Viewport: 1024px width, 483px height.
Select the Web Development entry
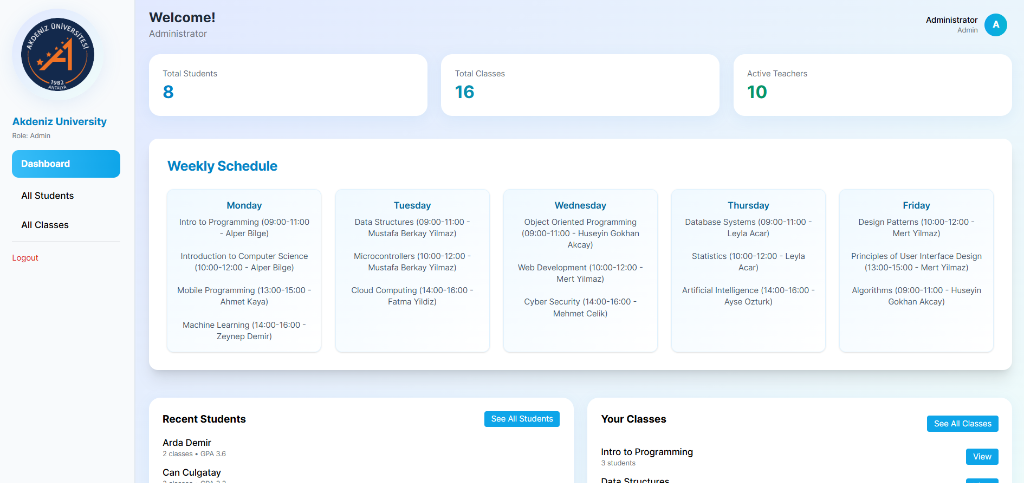pyautogui.click(x=580, y=273)
